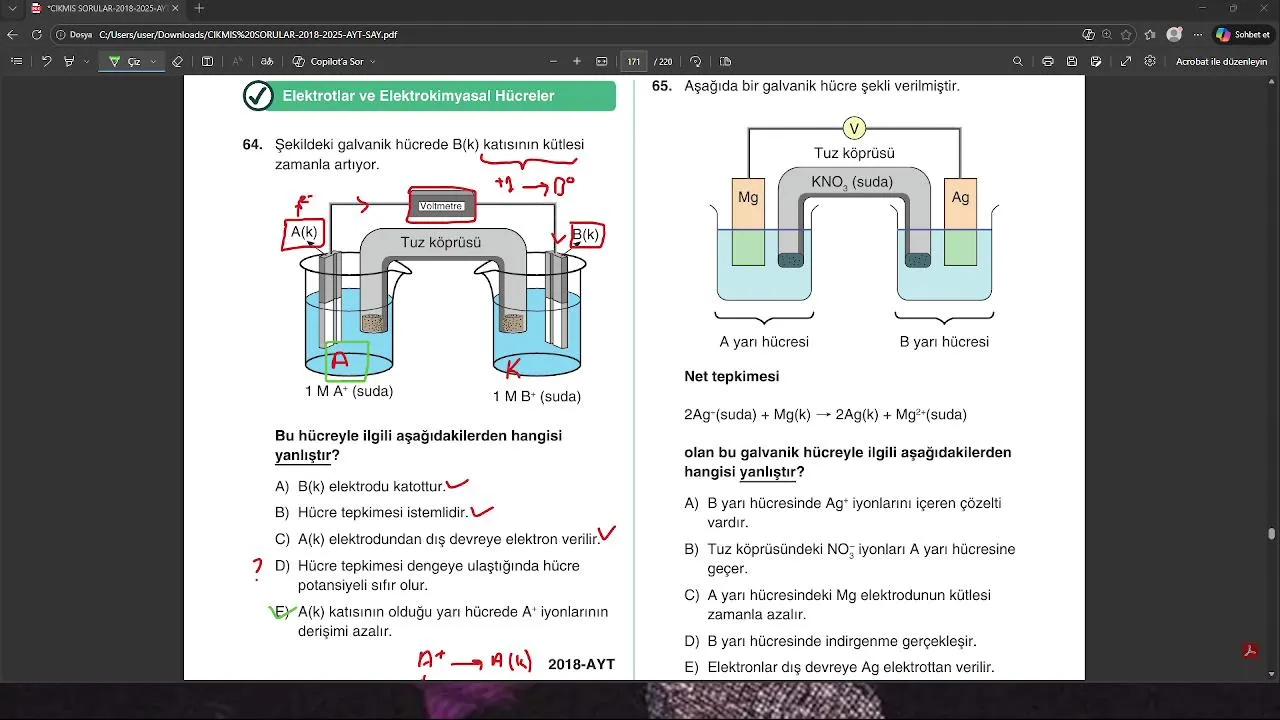This screenshot has width=1280, height=720.
Task: Click the page number field showing 171
Action: click(634, 61)
